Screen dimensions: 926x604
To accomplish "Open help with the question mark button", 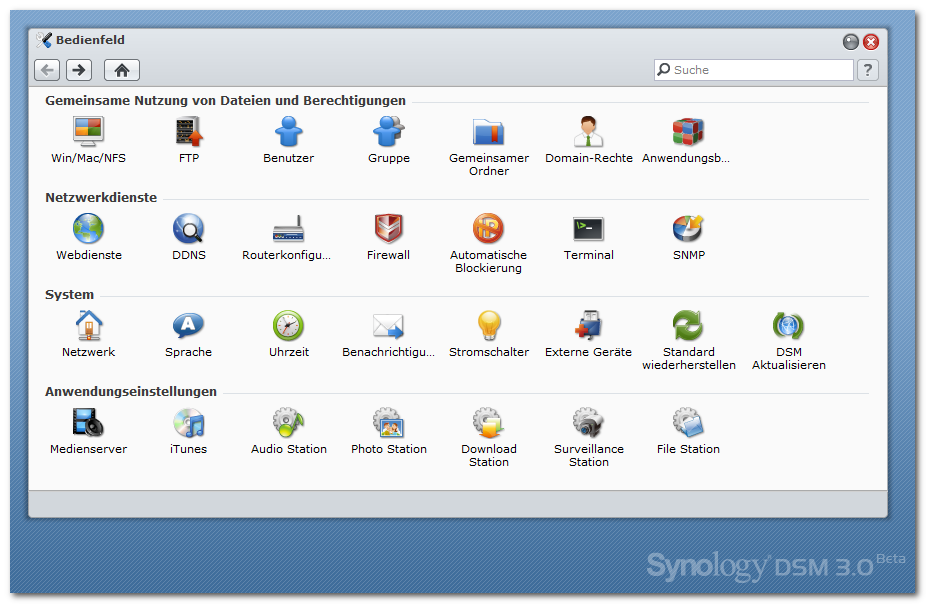I will click(x=868, y=70).
